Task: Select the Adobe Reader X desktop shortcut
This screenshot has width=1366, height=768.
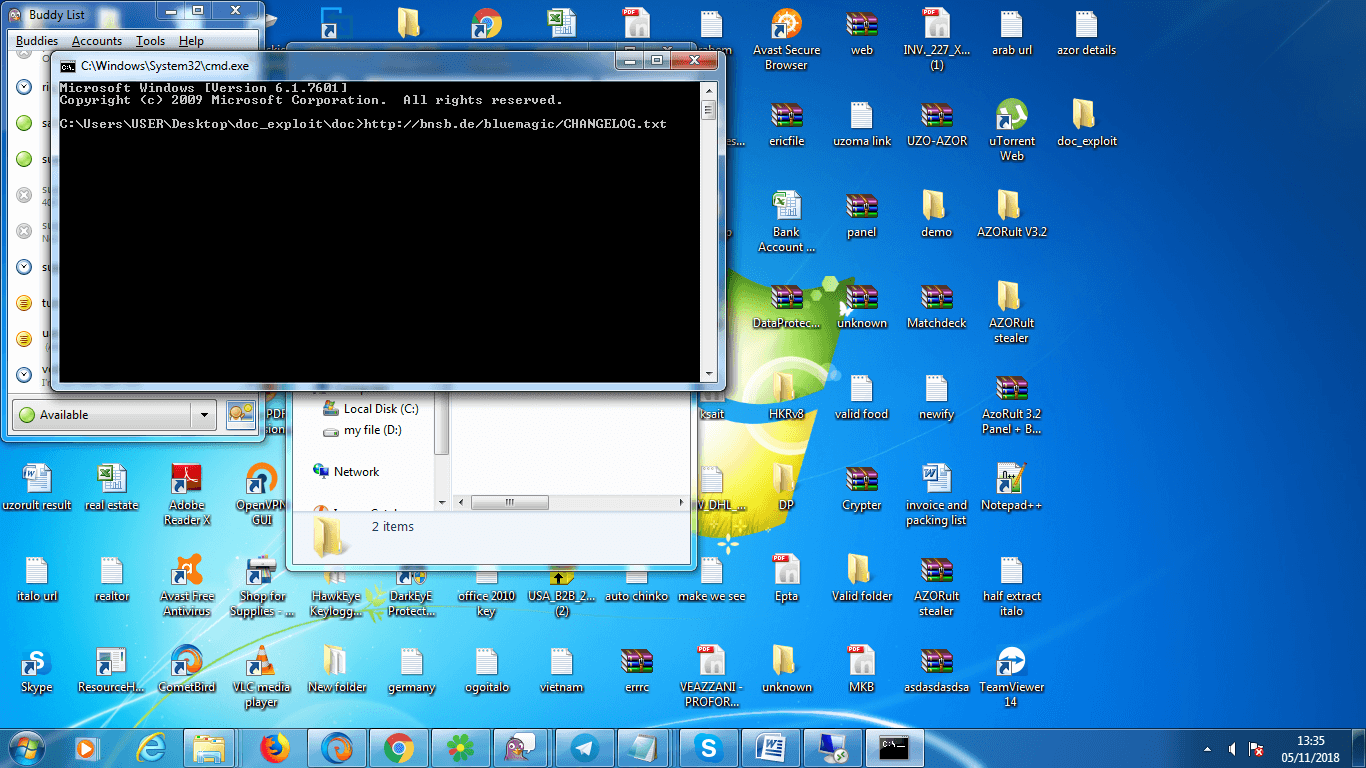Action: click(x=187, y=479)
